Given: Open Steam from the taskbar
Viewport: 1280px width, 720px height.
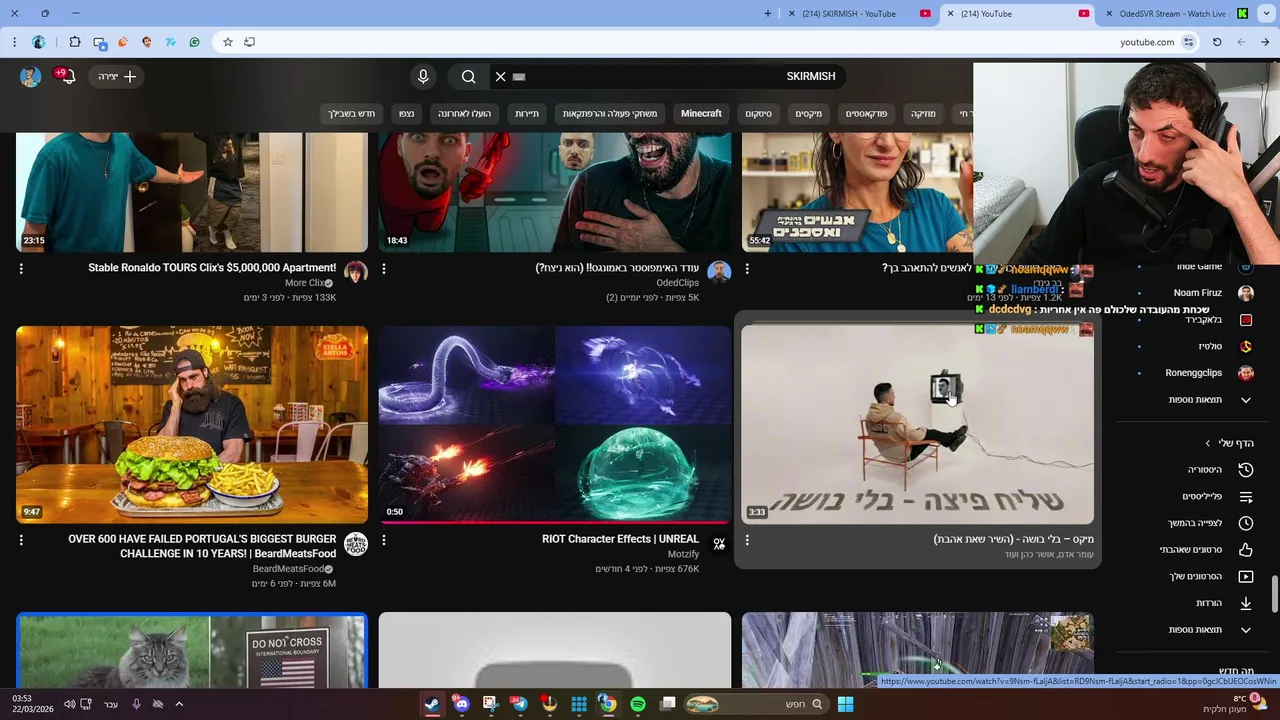Looking at the screenshot, I should pyautogui.click(x=432, y=704).
